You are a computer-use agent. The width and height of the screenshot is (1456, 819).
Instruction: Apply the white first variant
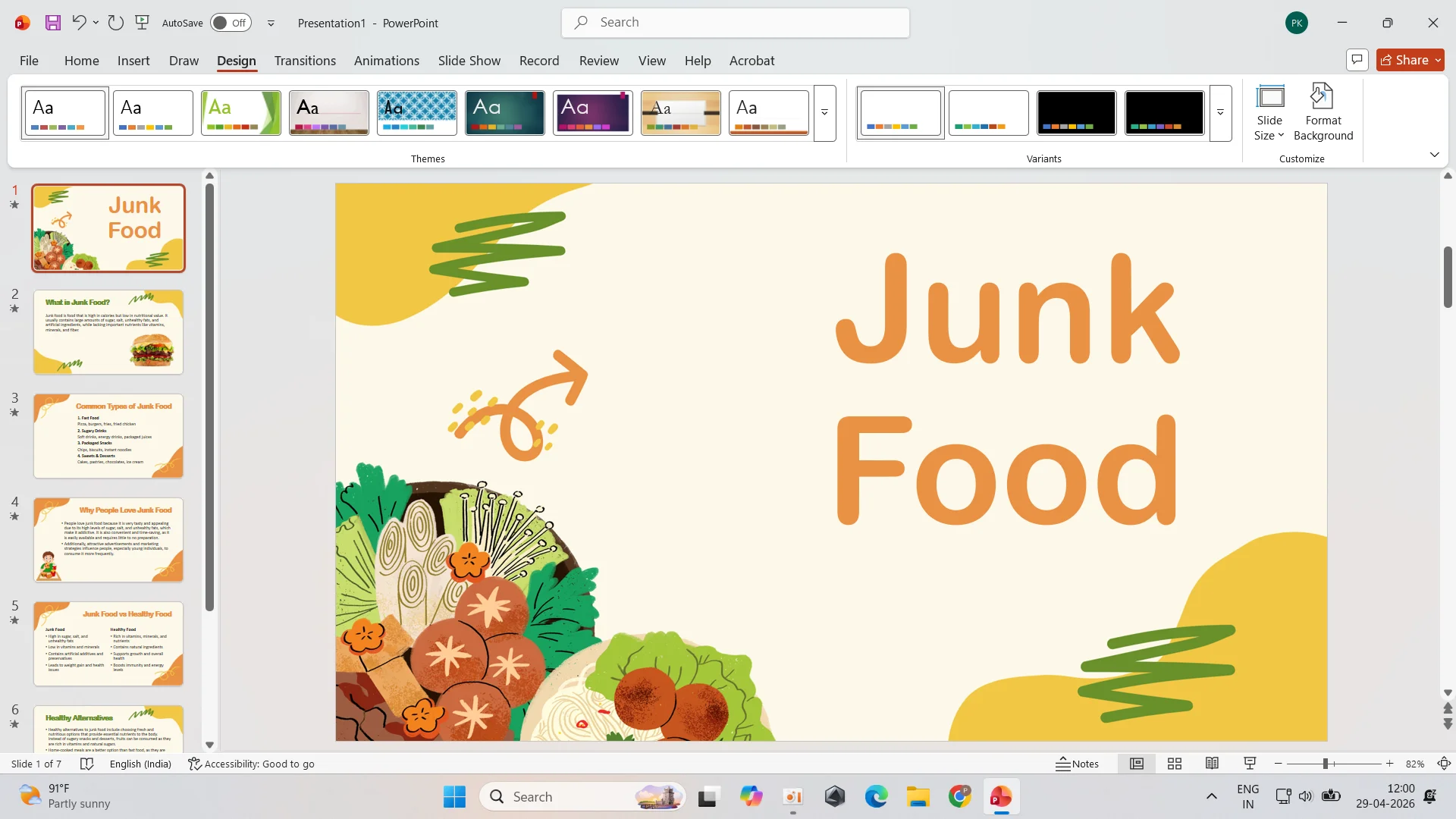901,113
